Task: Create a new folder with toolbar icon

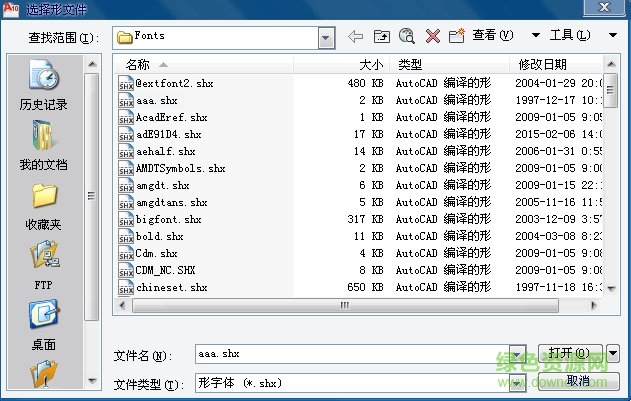Action: pos(457,36)
